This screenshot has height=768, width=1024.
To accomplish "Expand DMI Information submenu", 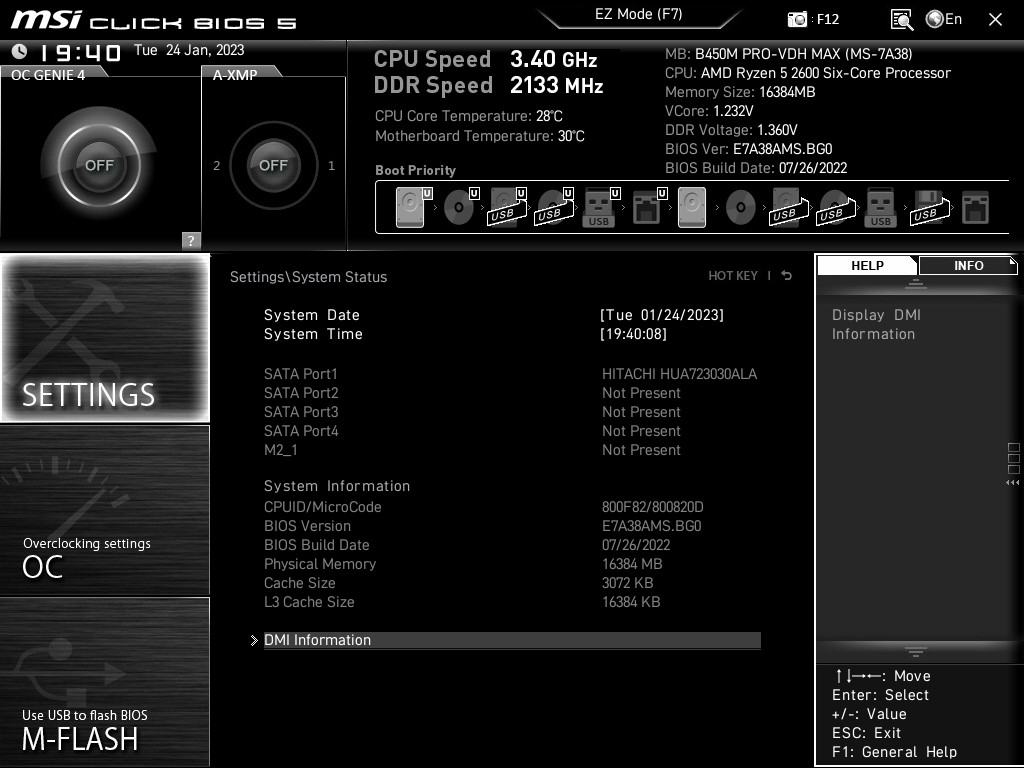I will [512, 640].
